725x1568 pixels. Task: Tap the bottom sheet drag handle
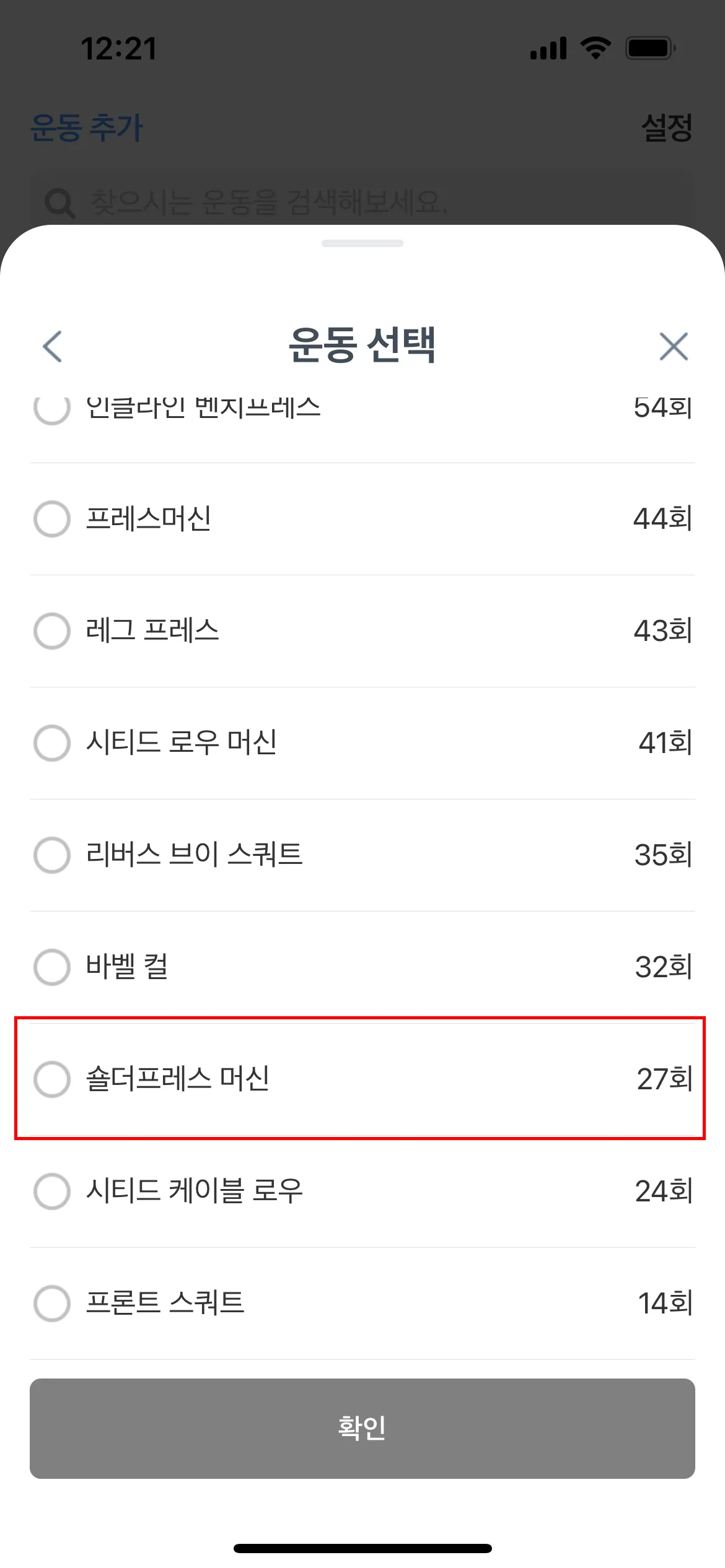(362, 243)
